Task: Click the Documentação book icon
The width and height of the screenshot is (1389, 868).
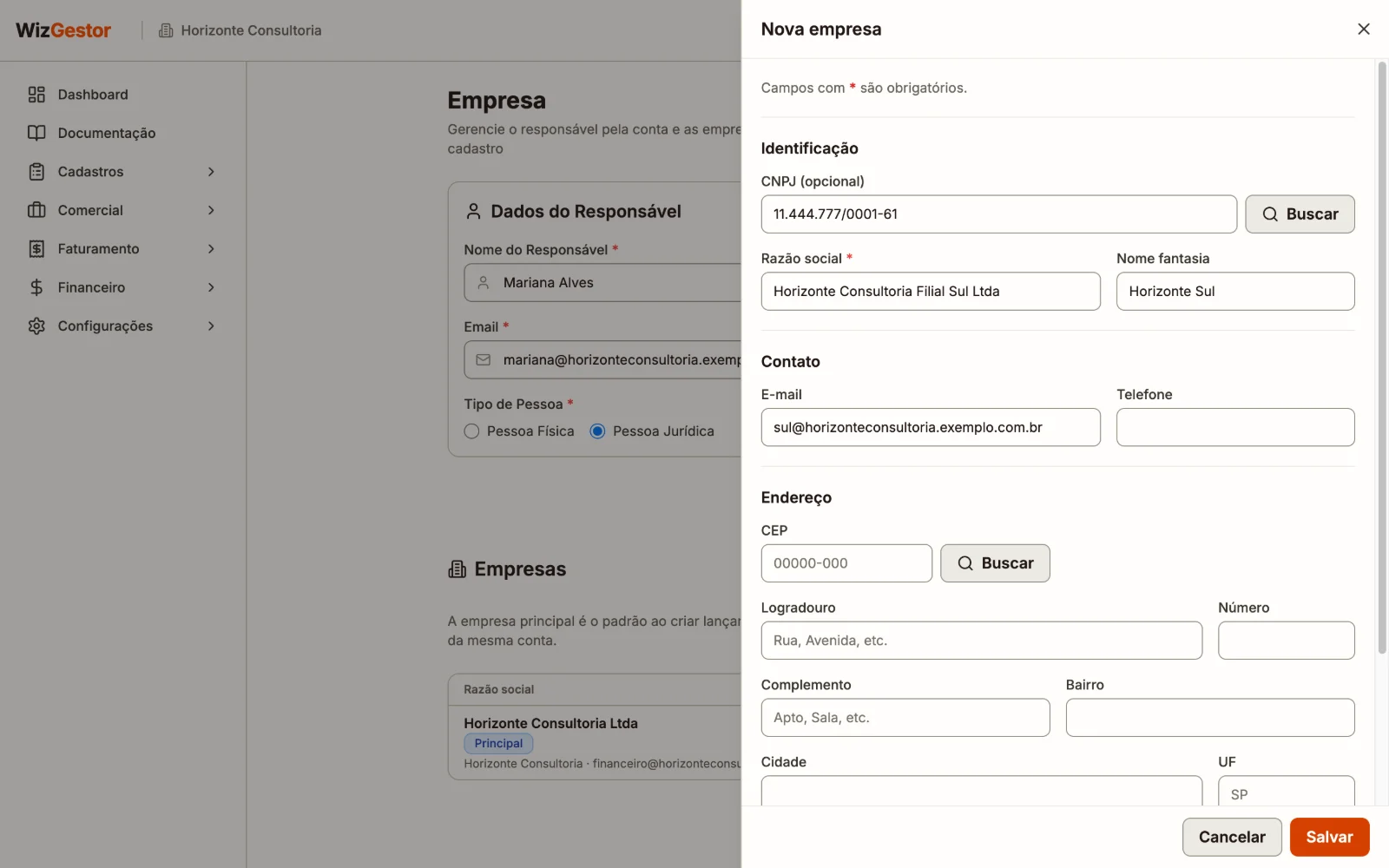Action: tap(36, 133)
